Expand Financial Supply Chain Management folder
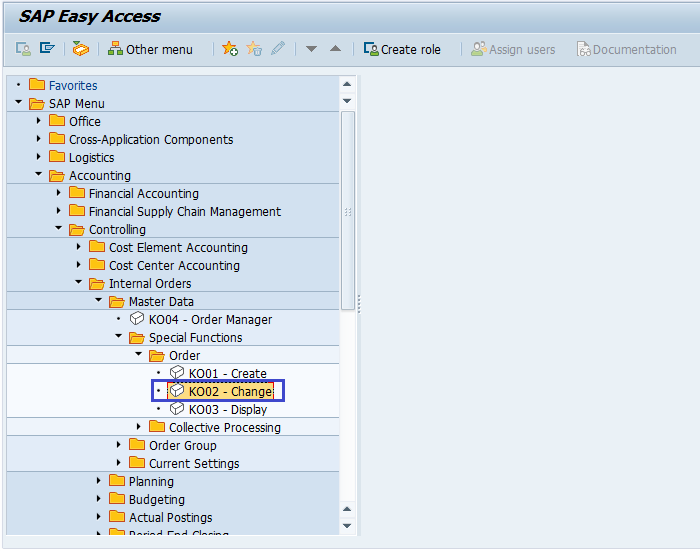700x552 pixels. click(58, 210)
